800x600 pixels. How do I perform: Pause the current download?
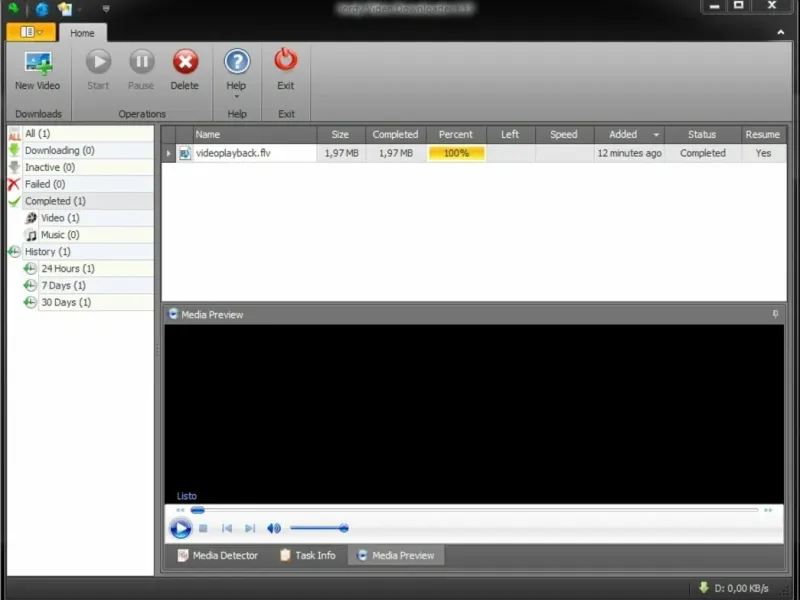click(x=141, y=71)
